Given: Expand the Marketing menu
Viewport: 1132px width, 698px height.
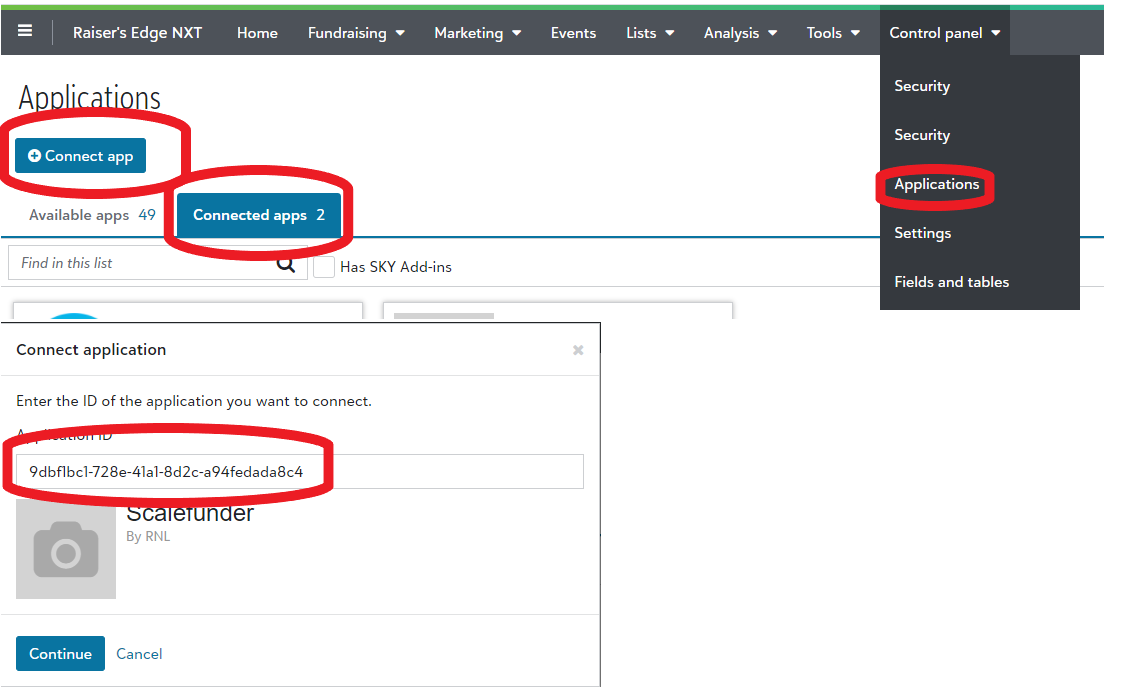Looking at the screenshot, I should pos(477,33).
